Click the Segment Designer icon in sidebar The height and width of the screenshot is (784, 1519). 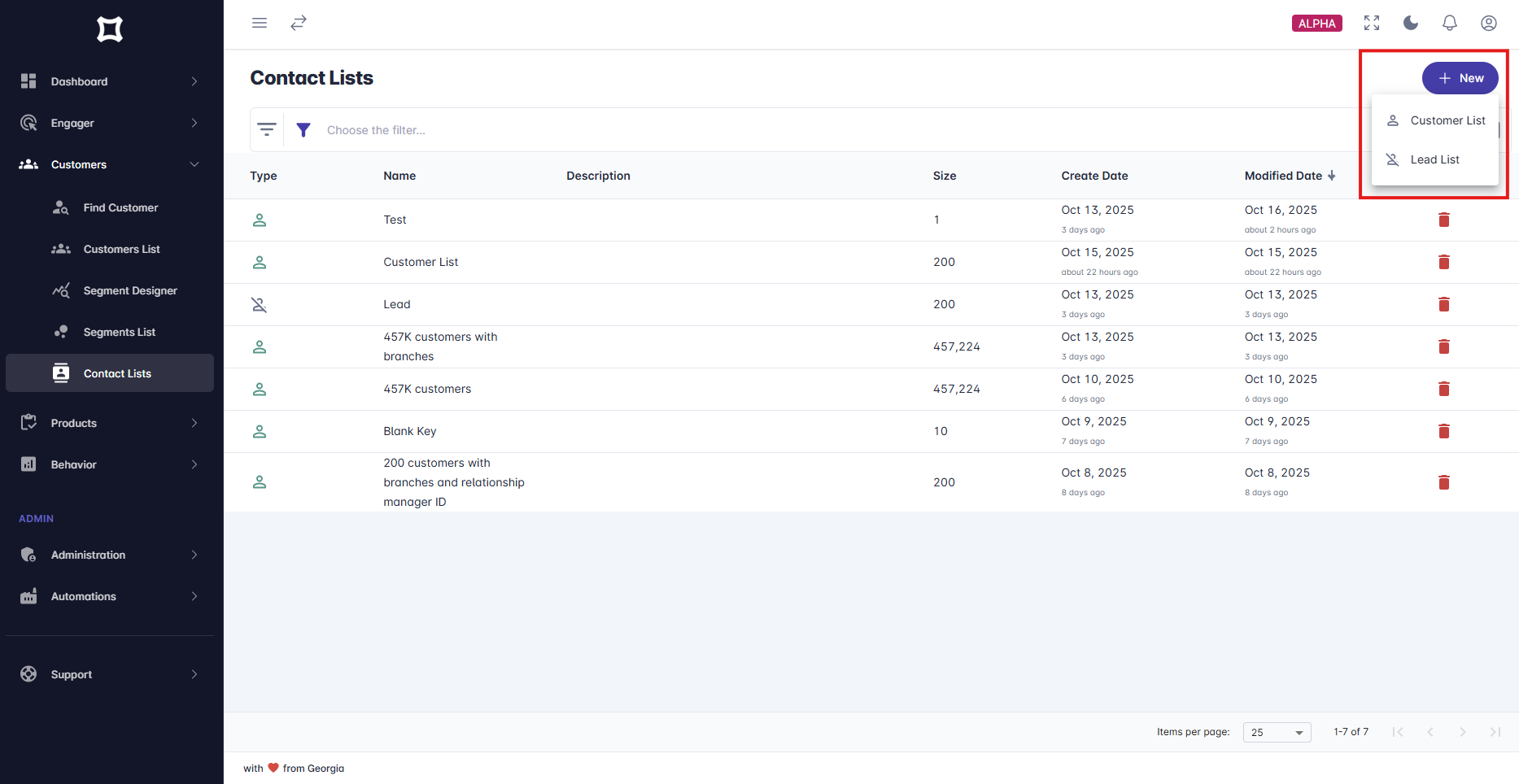(x=60, y=290)
